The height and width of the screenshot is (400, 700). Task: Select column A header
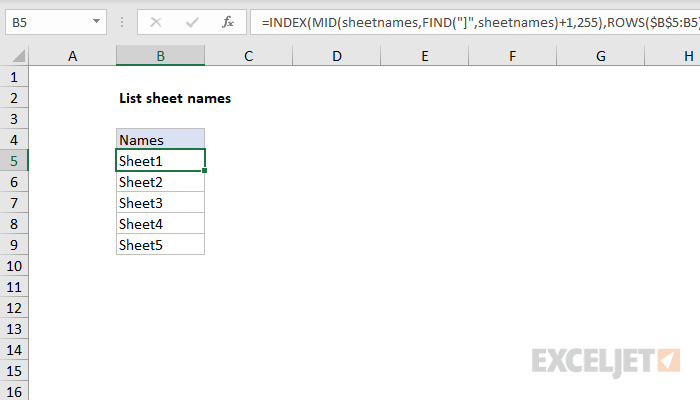point(72,58)
